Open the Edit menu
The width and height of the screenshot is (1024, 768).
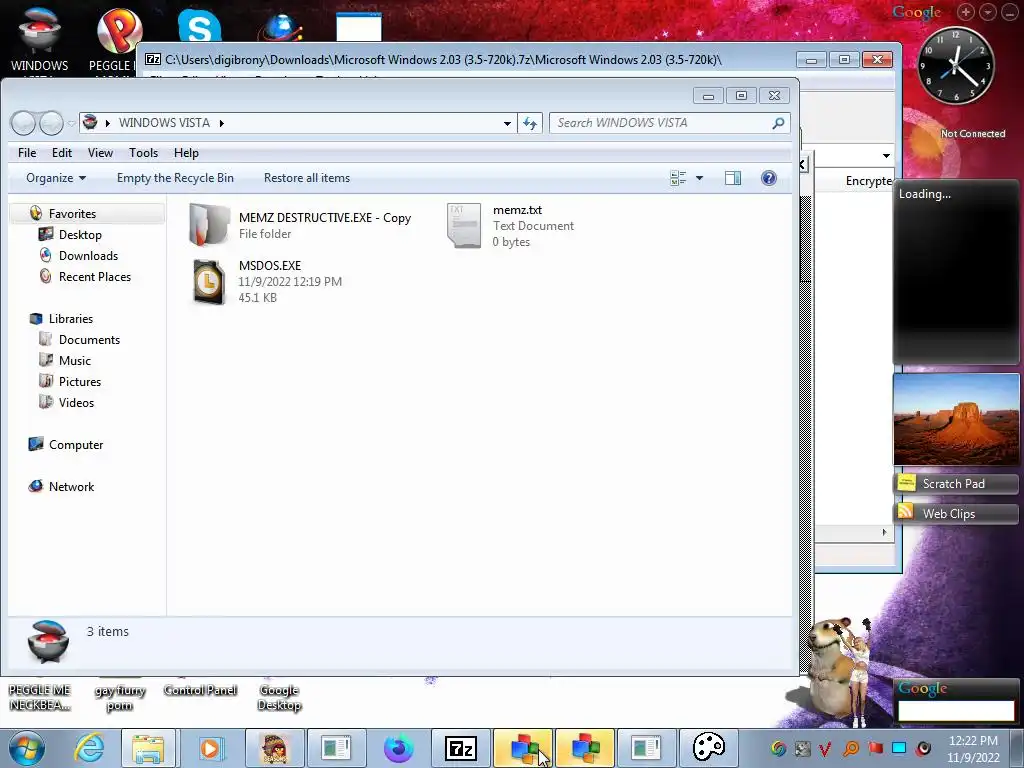[x=62, y=153]
